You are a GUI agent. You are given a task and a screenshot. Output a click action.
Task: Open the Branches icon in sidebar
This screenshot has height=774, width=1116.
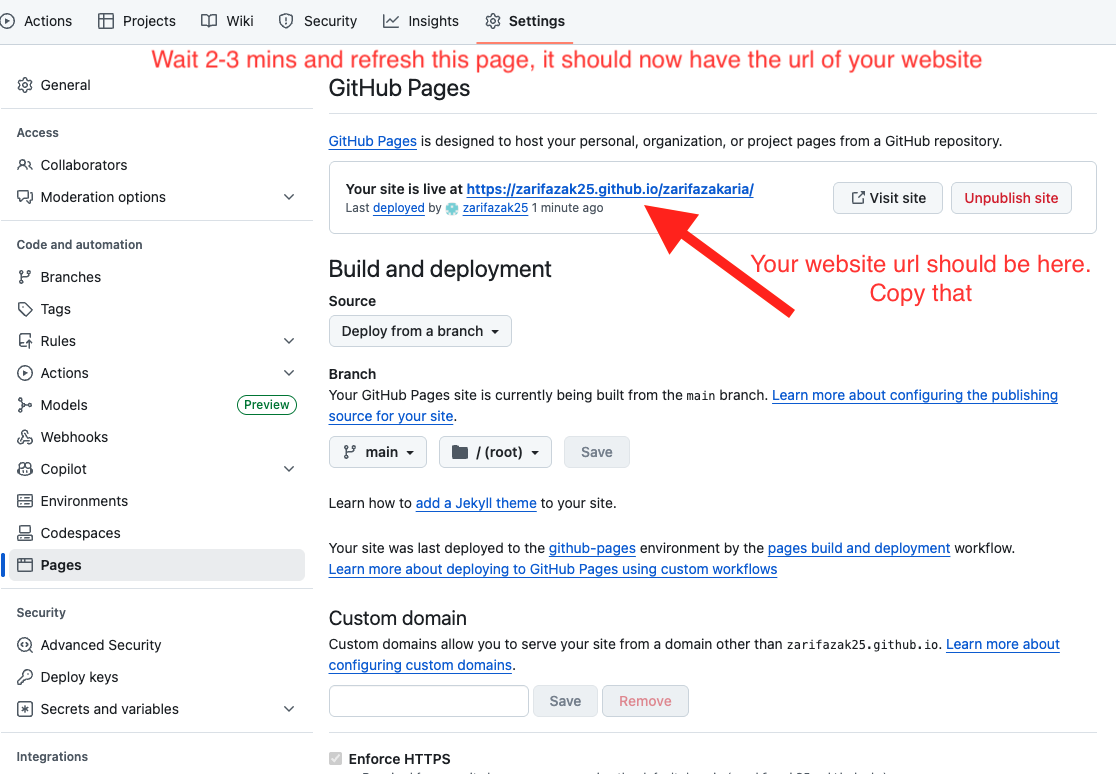coord(24,277)
